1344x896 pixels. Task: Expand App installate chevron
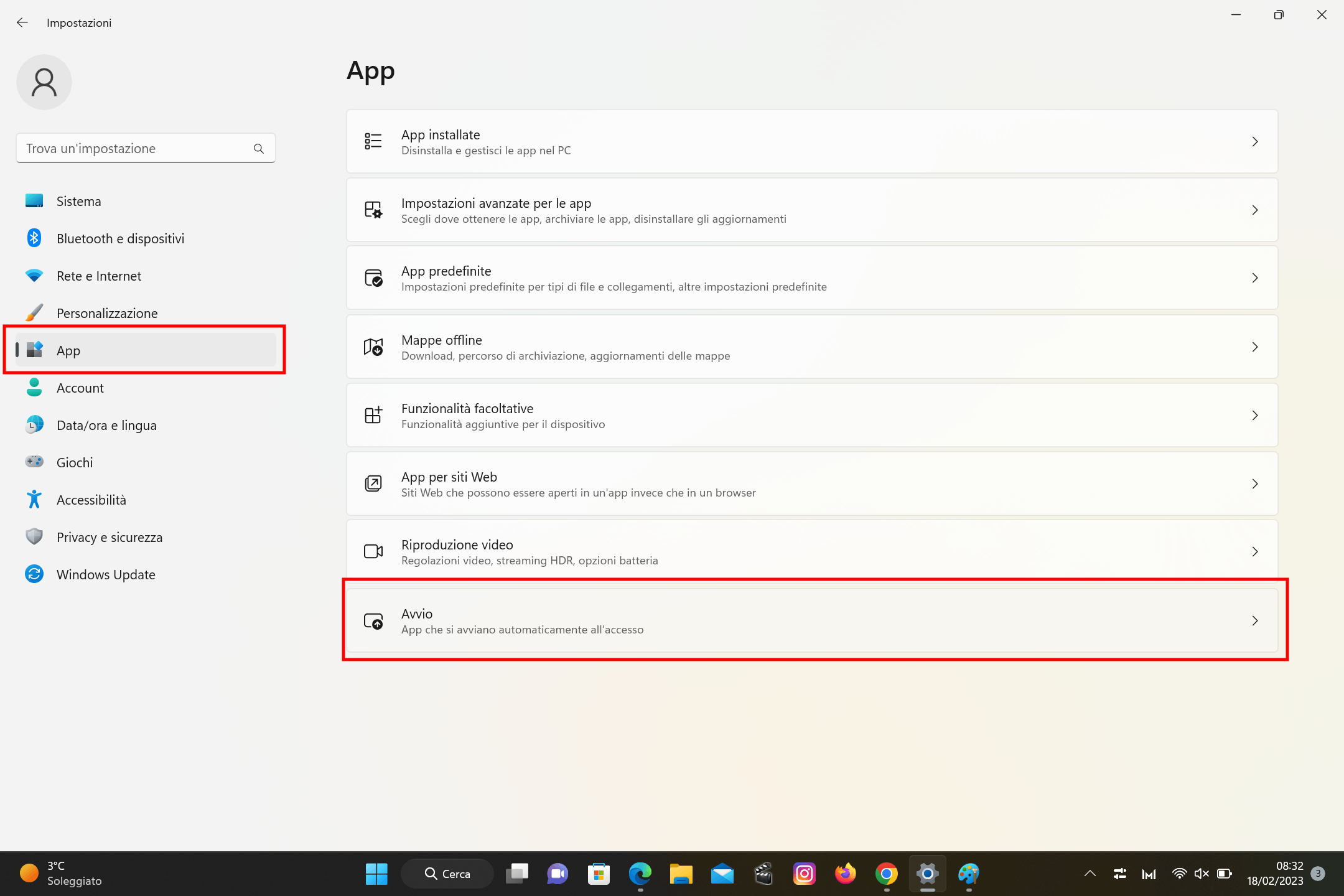click(x=1254, y=142)
